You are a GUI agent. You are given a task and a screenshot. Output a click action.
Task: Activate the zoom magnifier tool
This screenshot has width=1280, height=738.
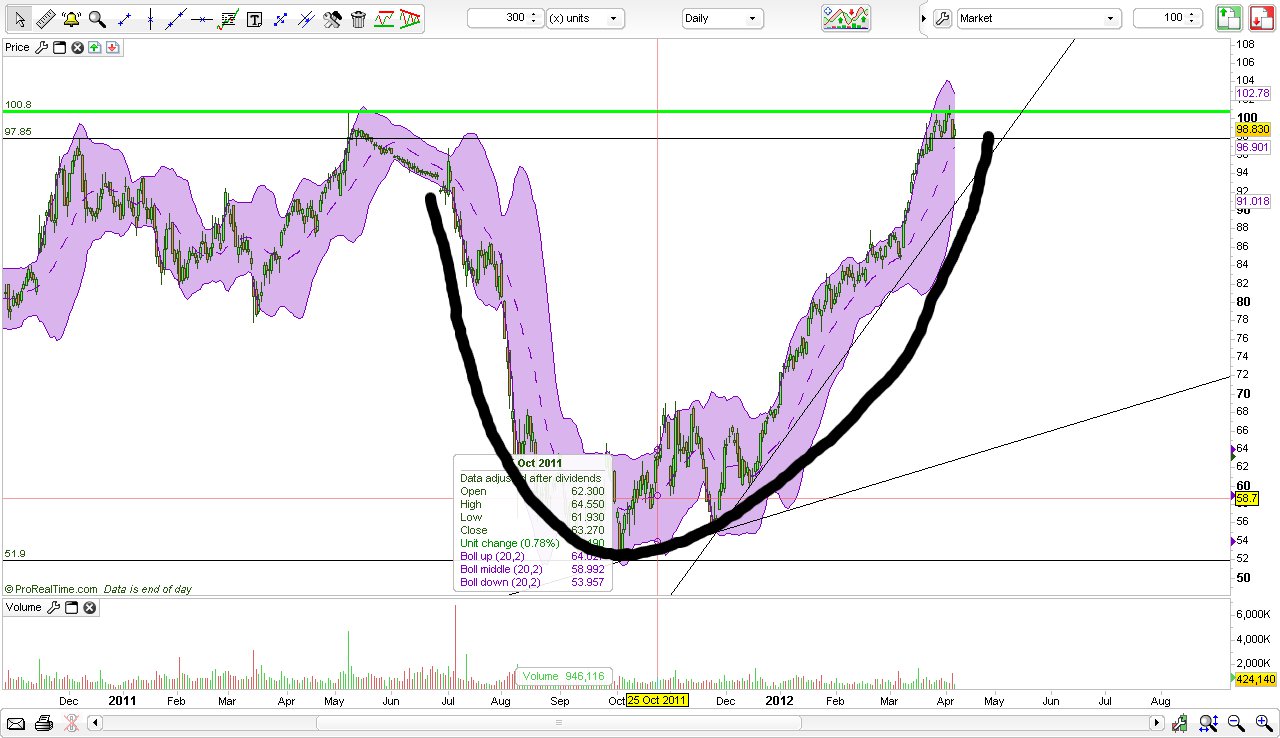click(97, 18)
